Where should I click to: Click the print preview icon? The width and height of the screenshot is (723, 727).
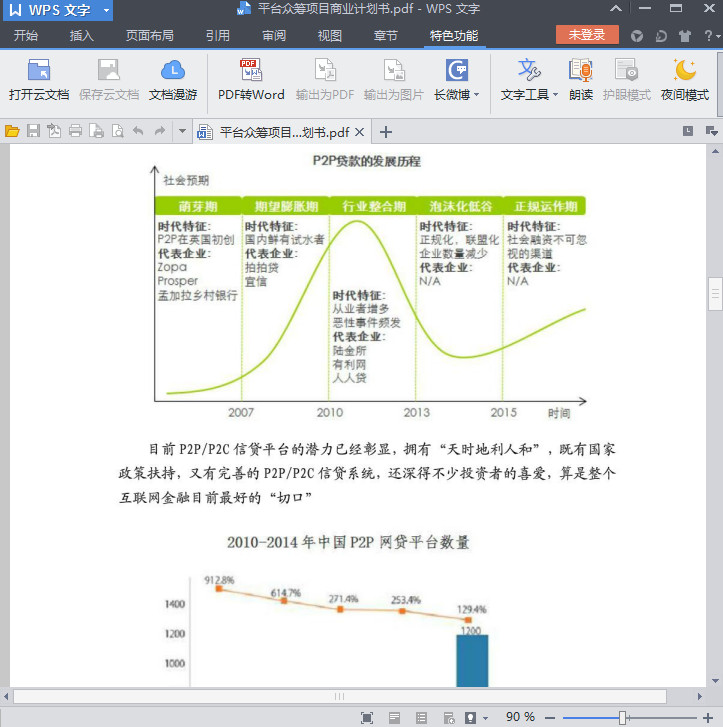(118, 131)
